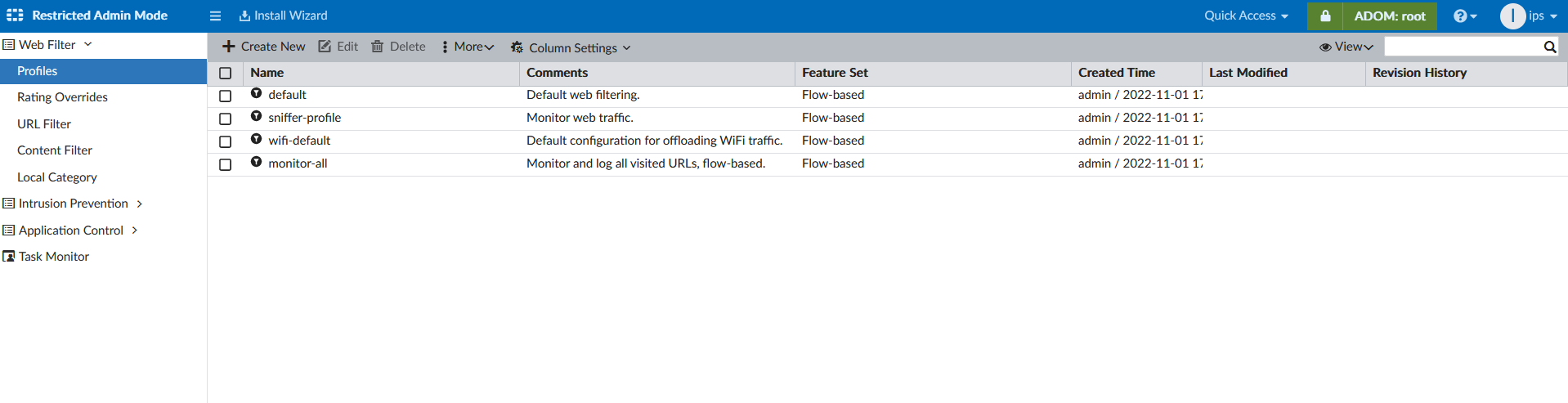Click the Delete button
This screenshot has height=403, width=1568.
click(x=398, y=47)
